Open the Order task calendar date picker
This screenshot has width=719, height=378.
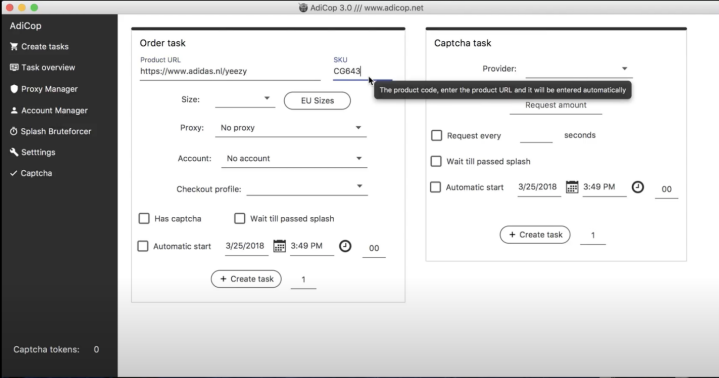pos(279,246)
